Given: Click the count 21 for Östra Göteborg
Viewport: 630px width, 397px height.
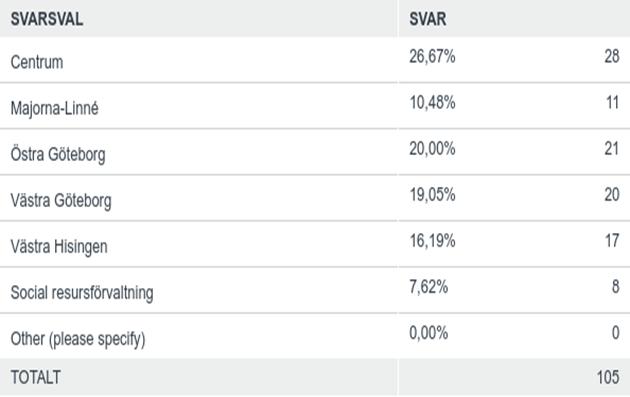Looking at the screenshot, I should coord(612,149).
